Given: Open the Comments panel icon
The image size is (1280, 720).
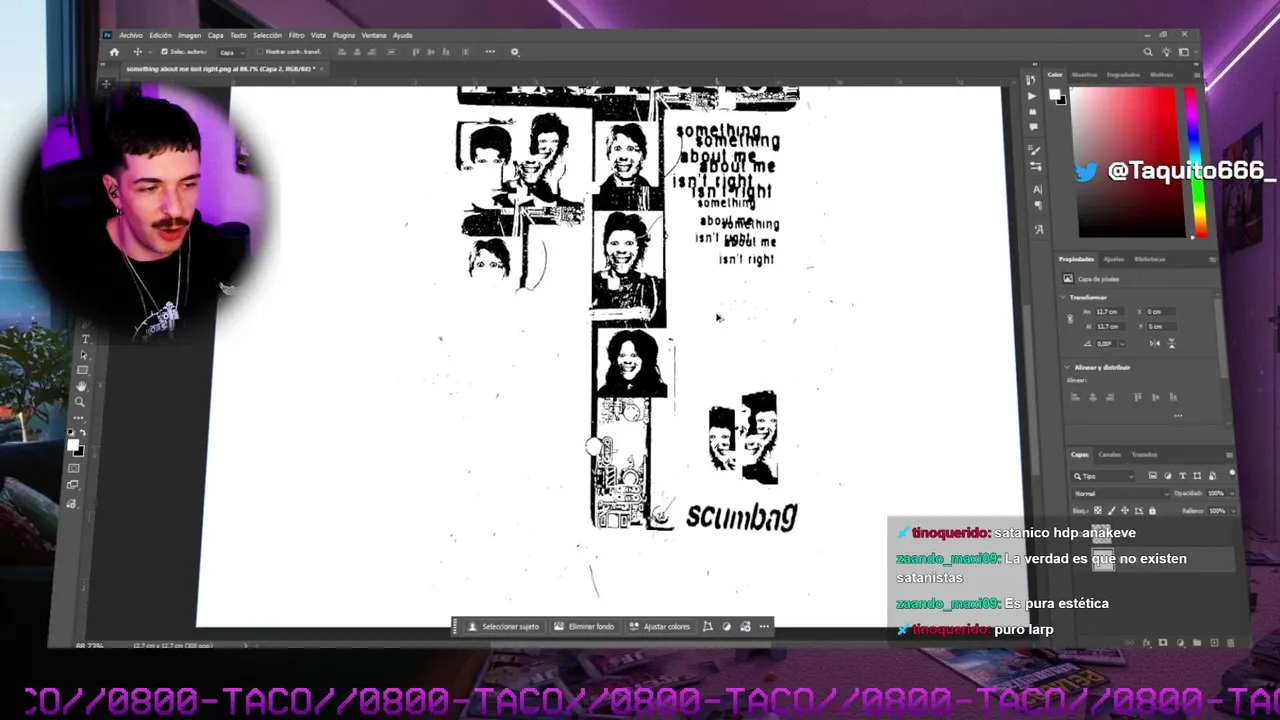Looking at the screenshot, I should pyautogui.click(x=1033, y=127).
